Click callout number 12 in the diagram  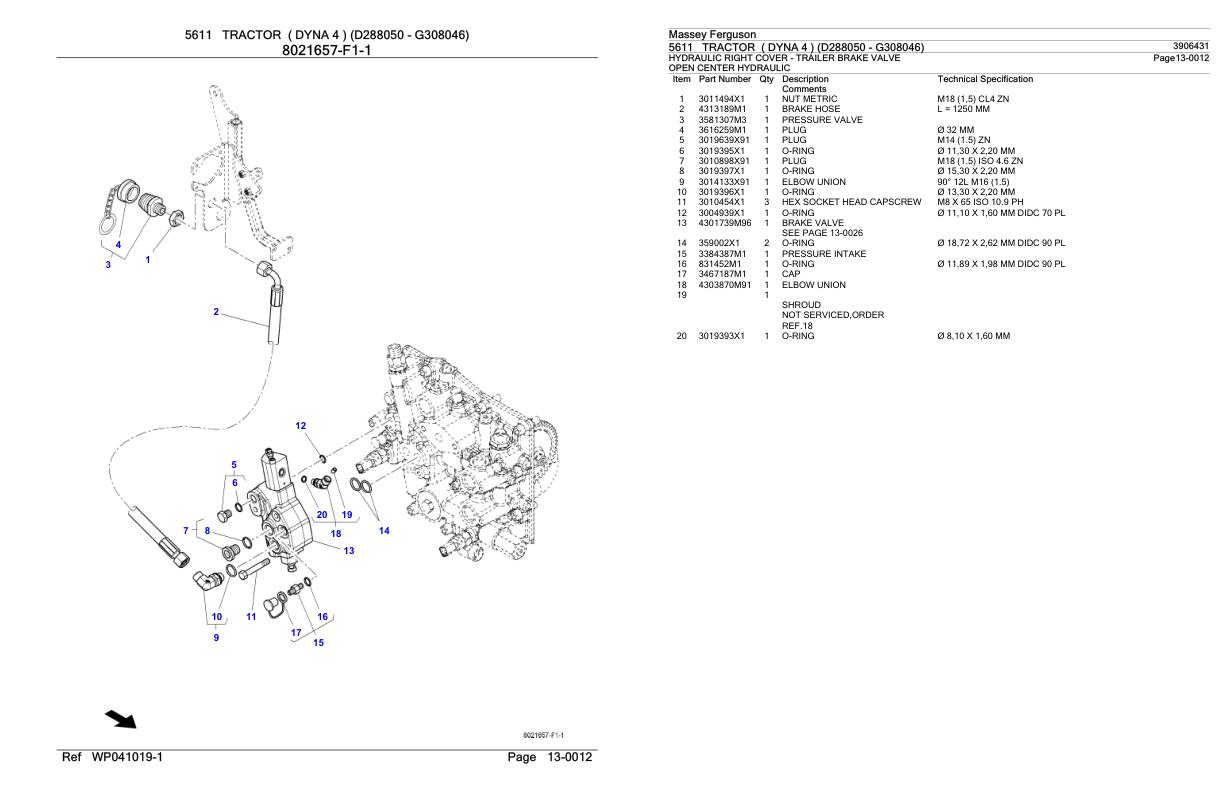pyautogui.click(x=301, y=426)
